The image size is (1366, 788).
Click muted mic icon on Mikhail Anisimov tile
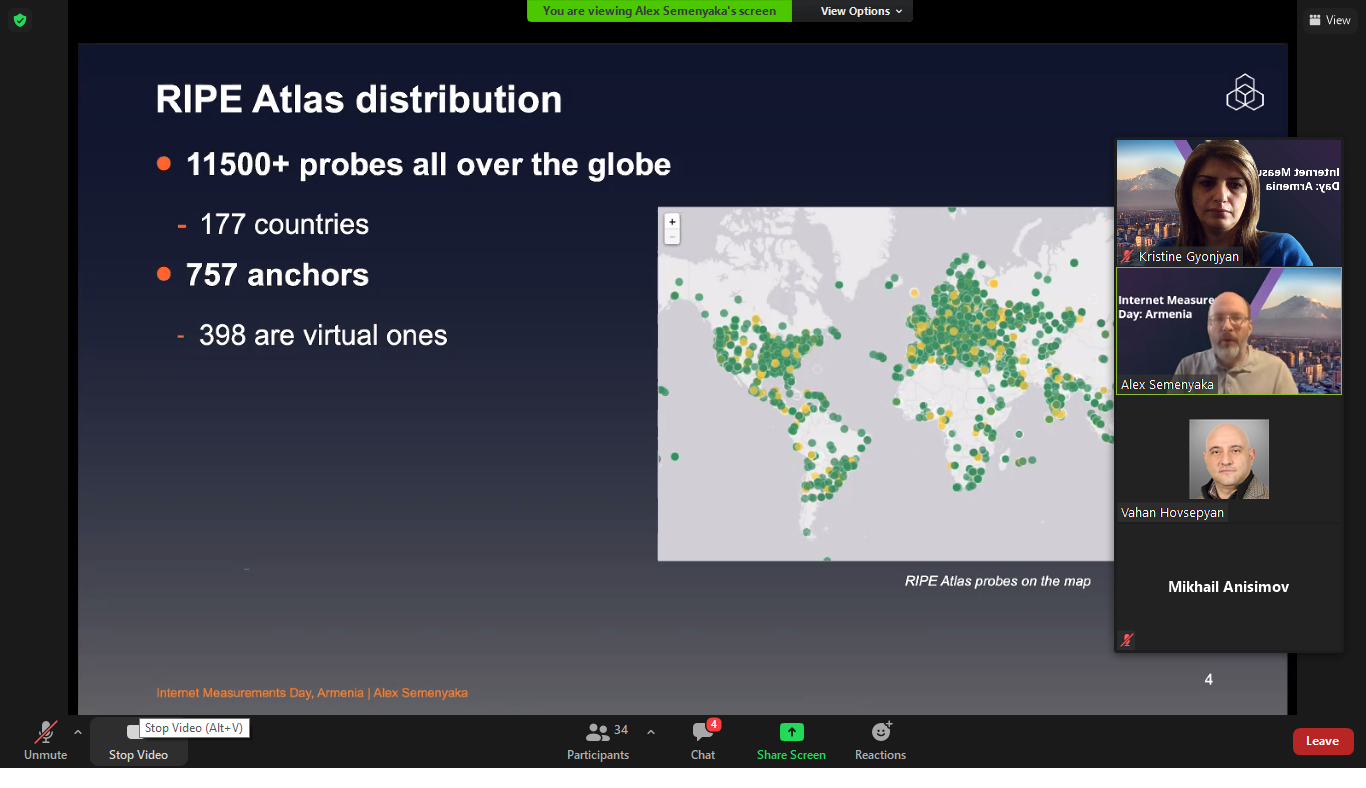pyautogui.click(x=1127, y=640)
